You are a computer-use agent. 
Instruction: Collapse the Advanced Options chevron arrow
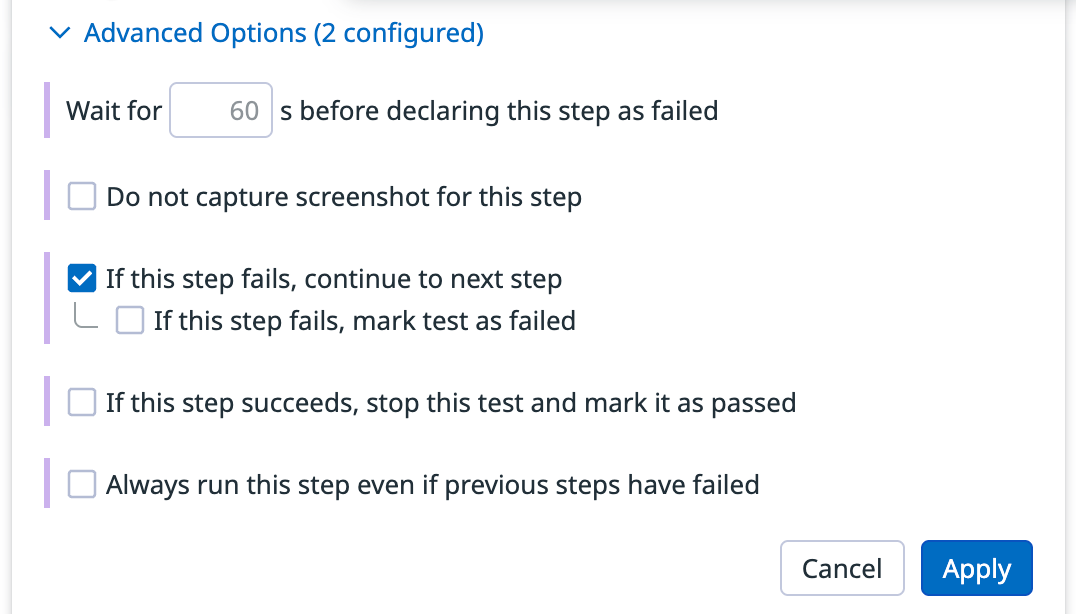[x=61, y=34]
